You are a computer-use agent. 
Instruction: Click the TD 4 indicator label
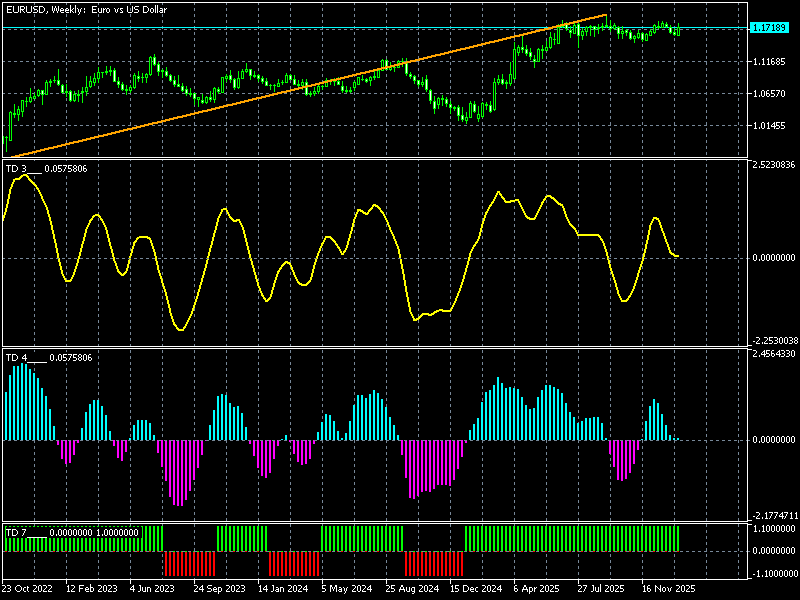pyautogui.click(x=49, y=358)
